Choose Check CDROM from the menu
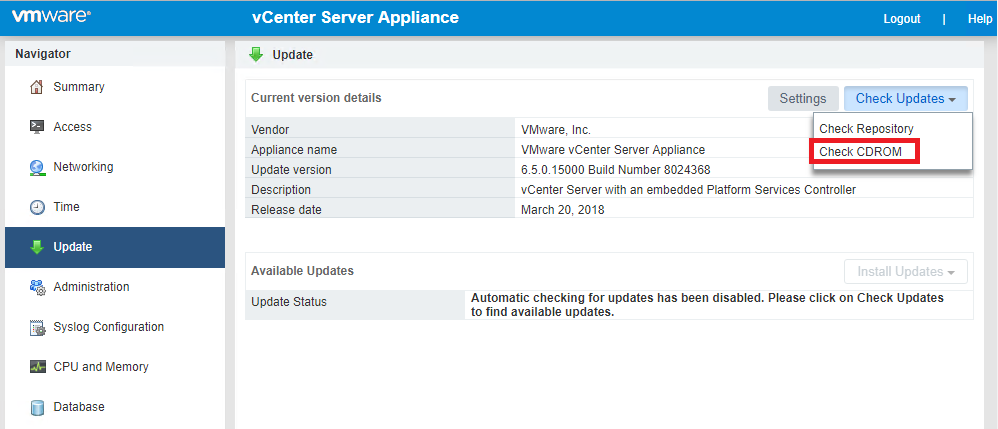This screenshot has width=998, height=429. coord(859,152)
